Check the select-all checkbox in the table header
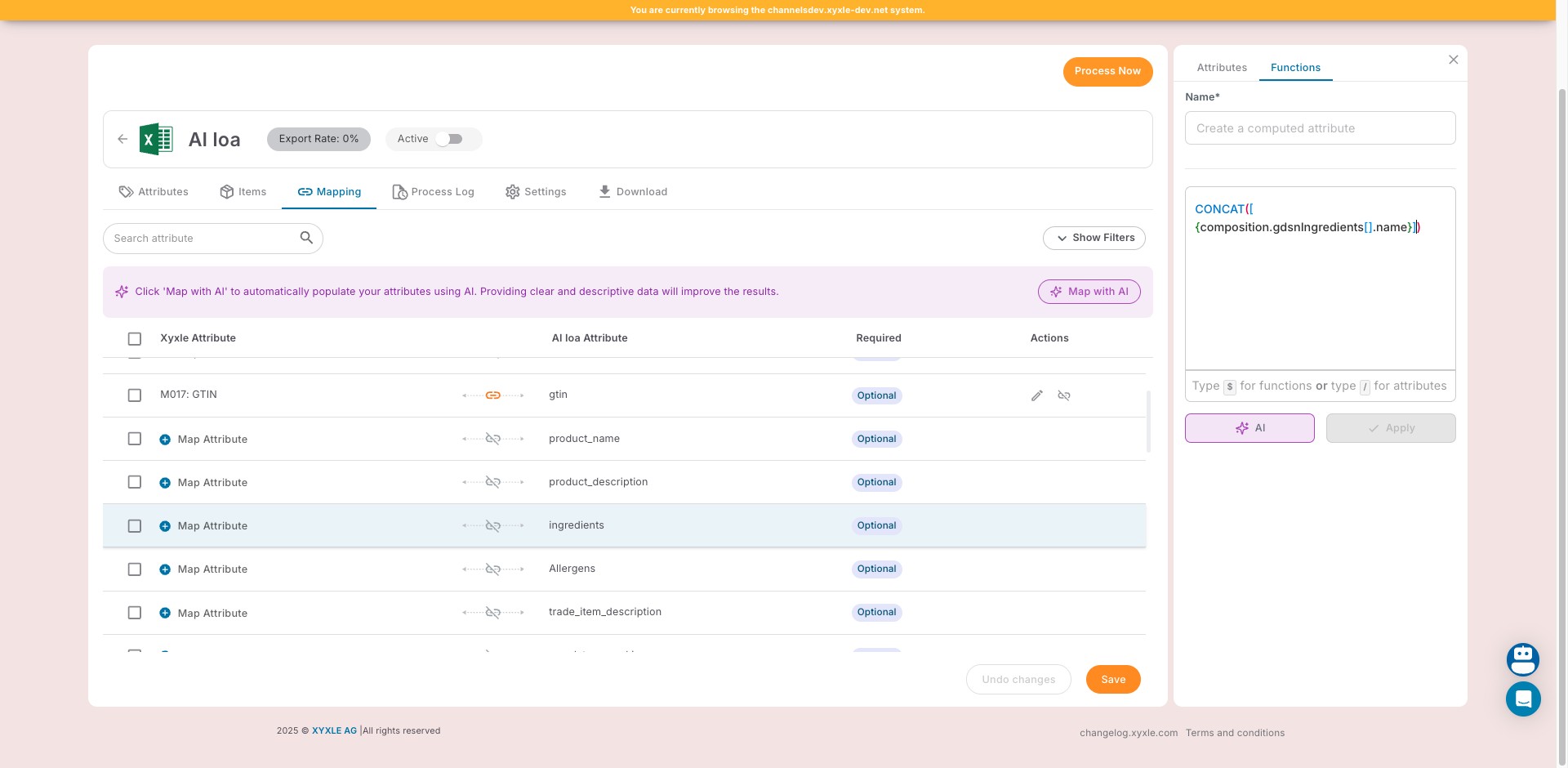Image resolution: width=1568 pixels, height=768 pixels. (135, 338)
